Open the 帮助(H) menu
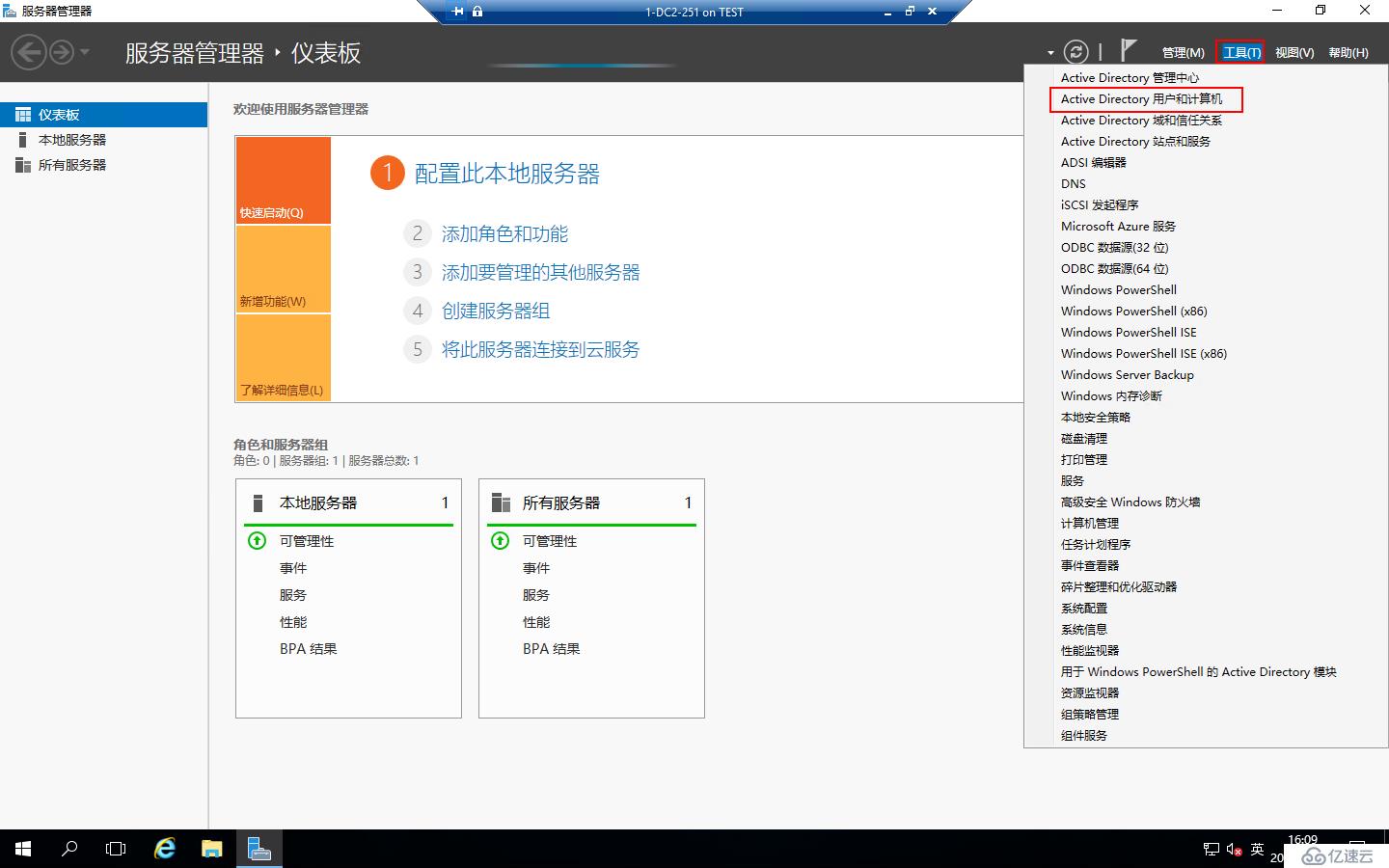The height and width of the screenshot is (868, 1389). 1348,53
